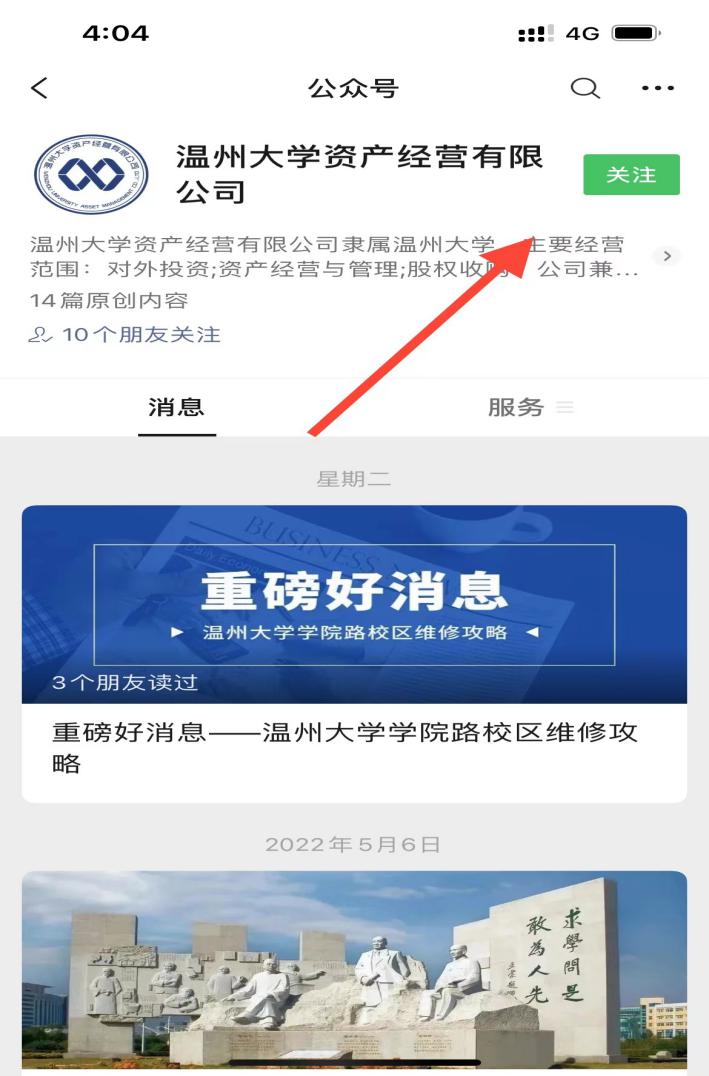709x1076 pixels.
Task: Open article title 重磅好消息——温州大学学院路校区维修攻略
Action: pyautogui.click(x=345, y=748)
